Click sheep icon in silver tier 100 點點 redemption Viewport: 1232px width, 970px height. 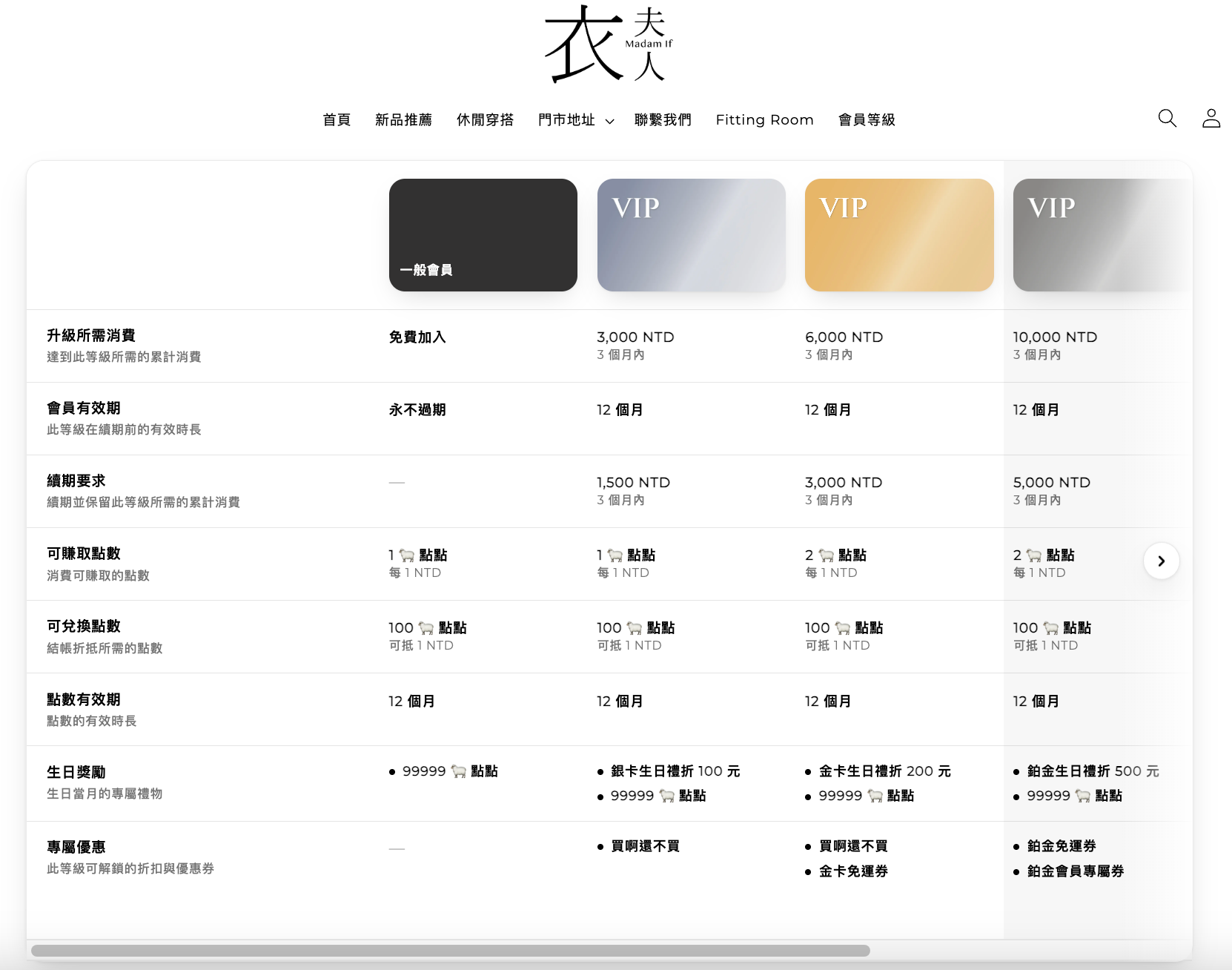(635, 628)
